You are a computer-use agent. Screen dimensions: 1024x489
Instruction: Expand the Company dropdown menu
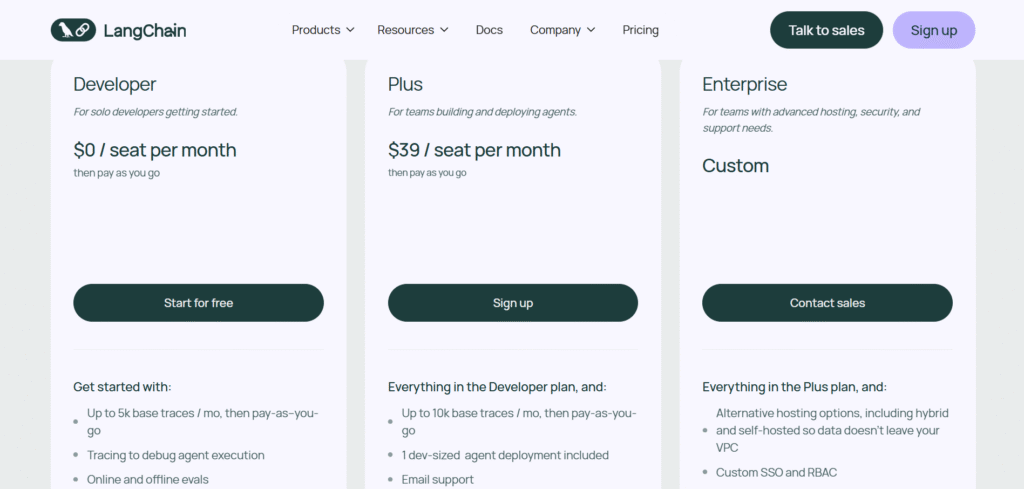tap(562, 30)
